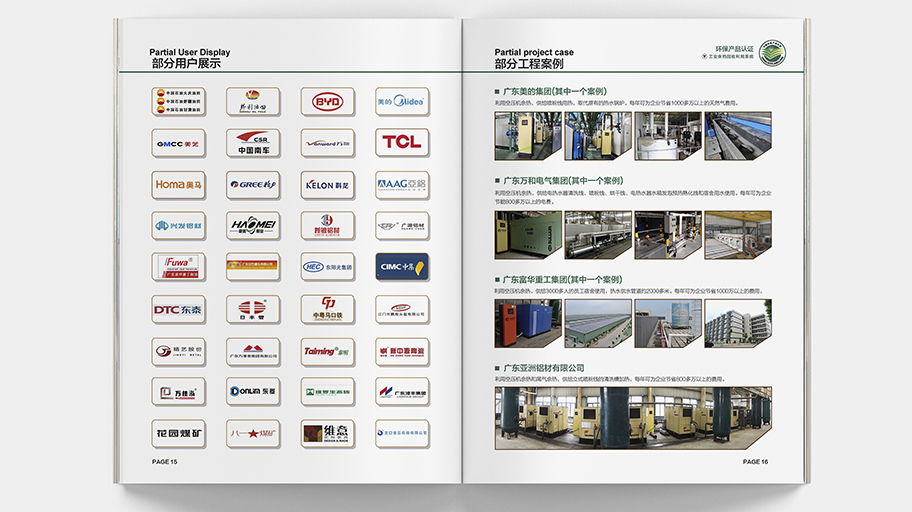Open the wide panorama photo of compressors

633,418
